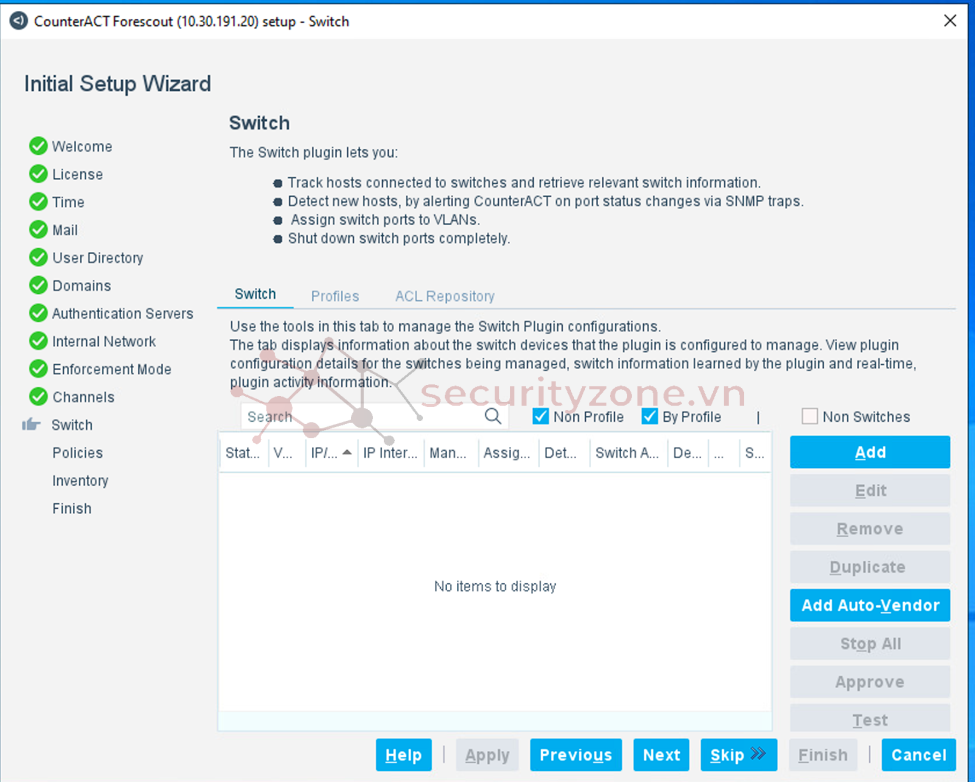Click the De... column header
The height and width of the screenshot is (782, 975).
[x=687, y=453]
